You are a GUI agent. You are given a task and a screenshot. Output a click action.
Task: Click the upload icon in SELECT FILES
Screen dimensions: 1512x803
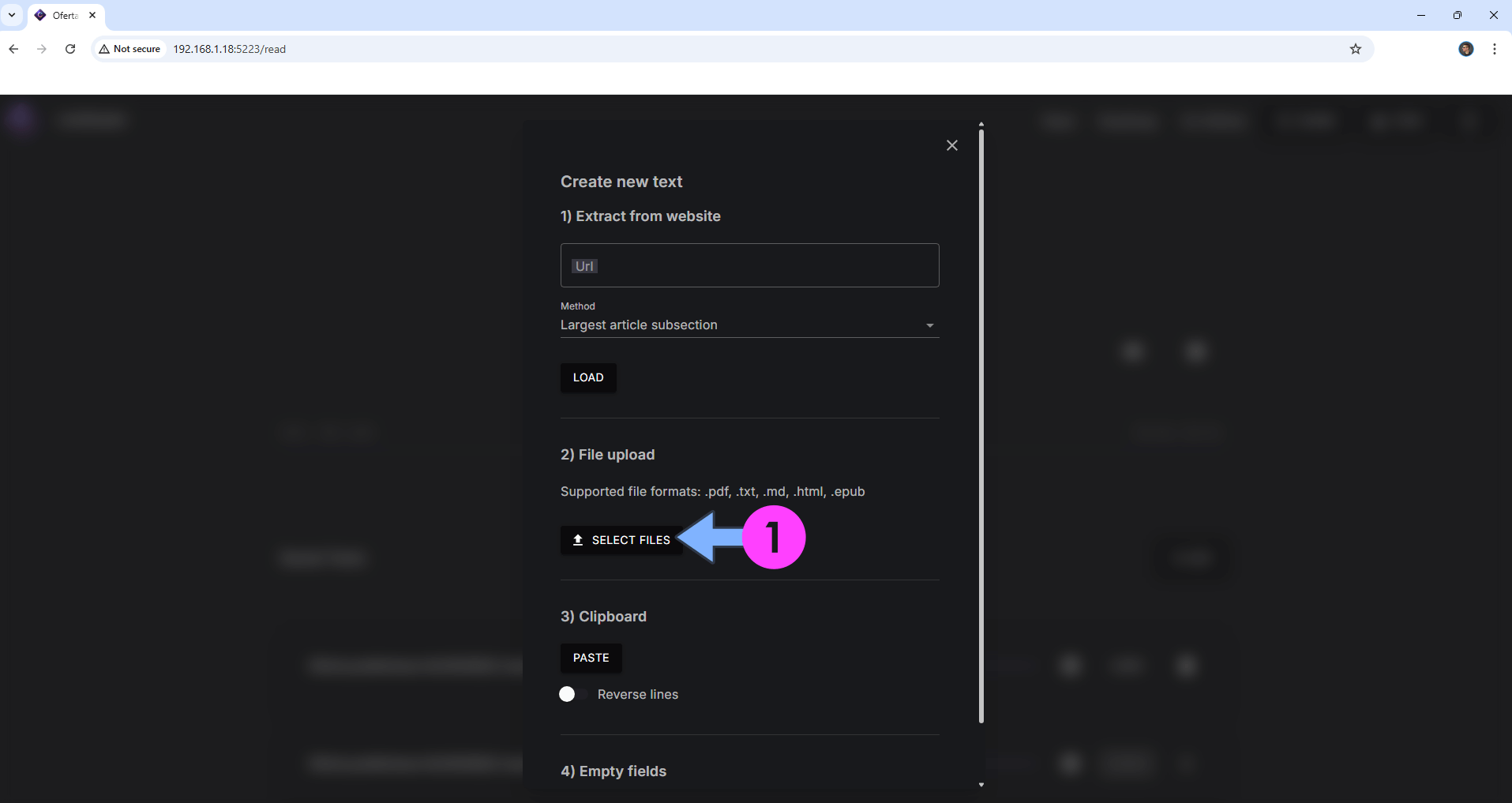(578, 540)
